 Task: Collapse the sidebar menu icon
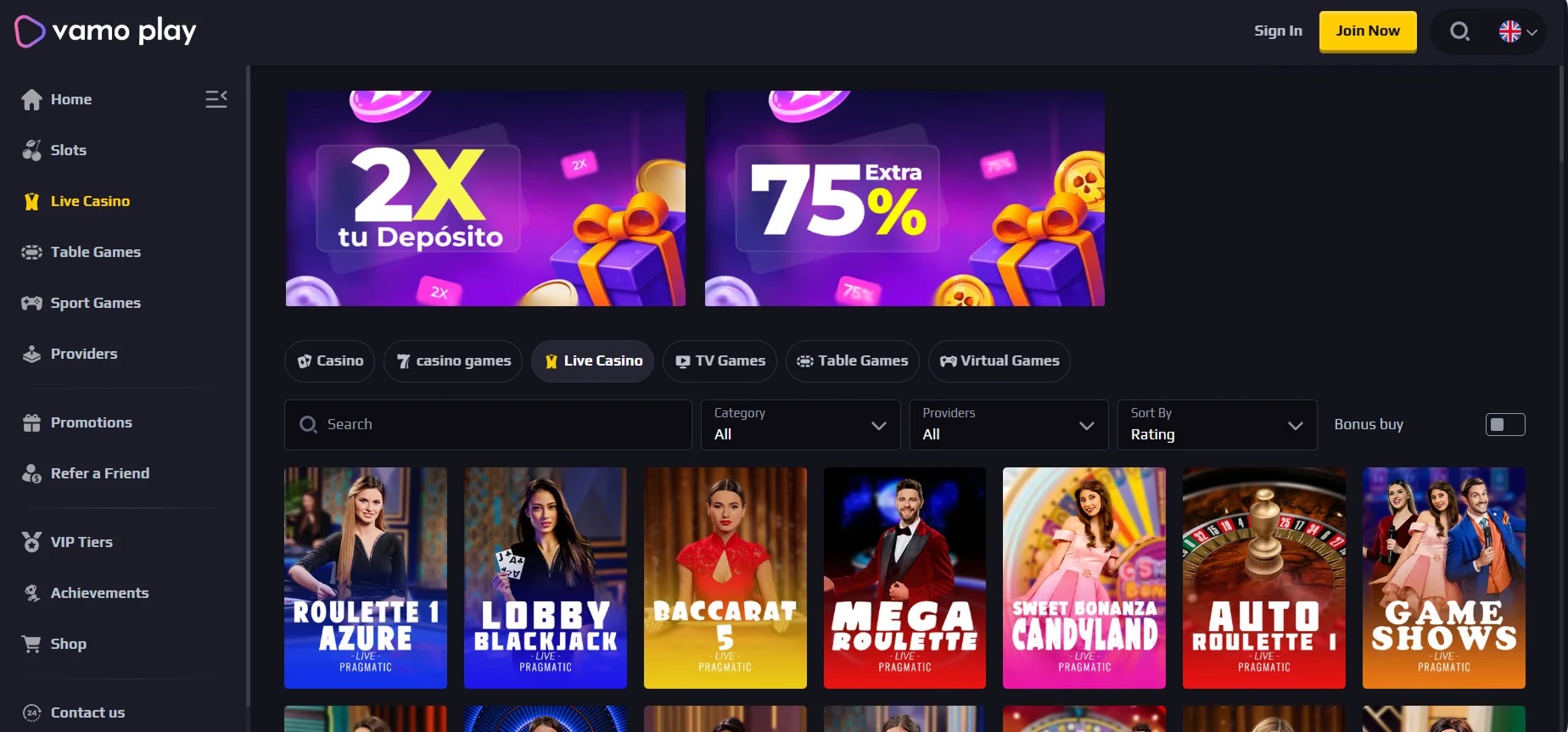[216, 99]
